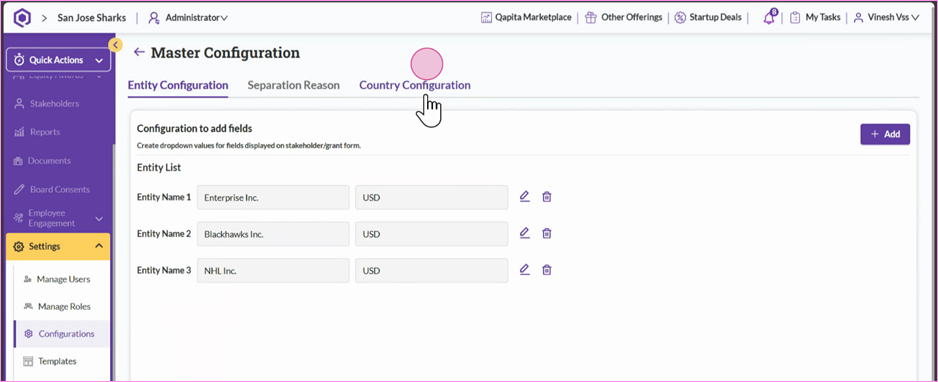The width and height of the screenshot is (938, 382).
Task: Edit the NHL Inc. entity with pencil icon
Action: [525, 270]
